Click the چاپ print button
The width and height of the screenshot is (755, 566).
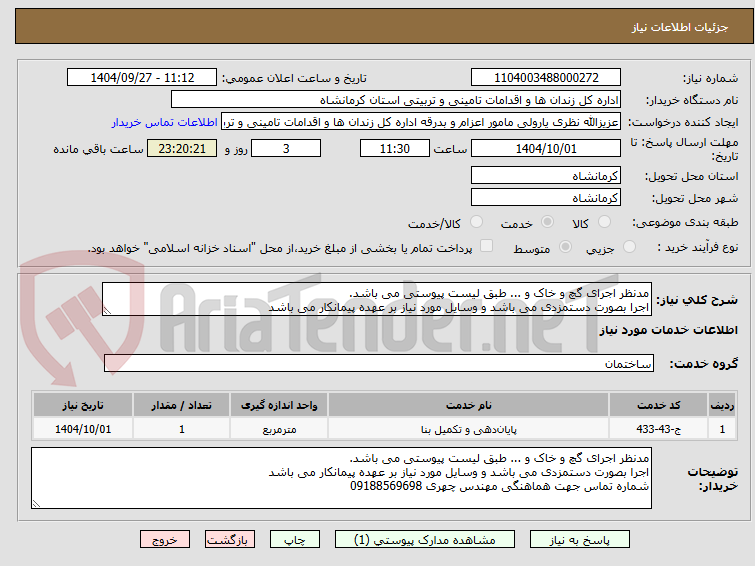(x=295, y=540)
